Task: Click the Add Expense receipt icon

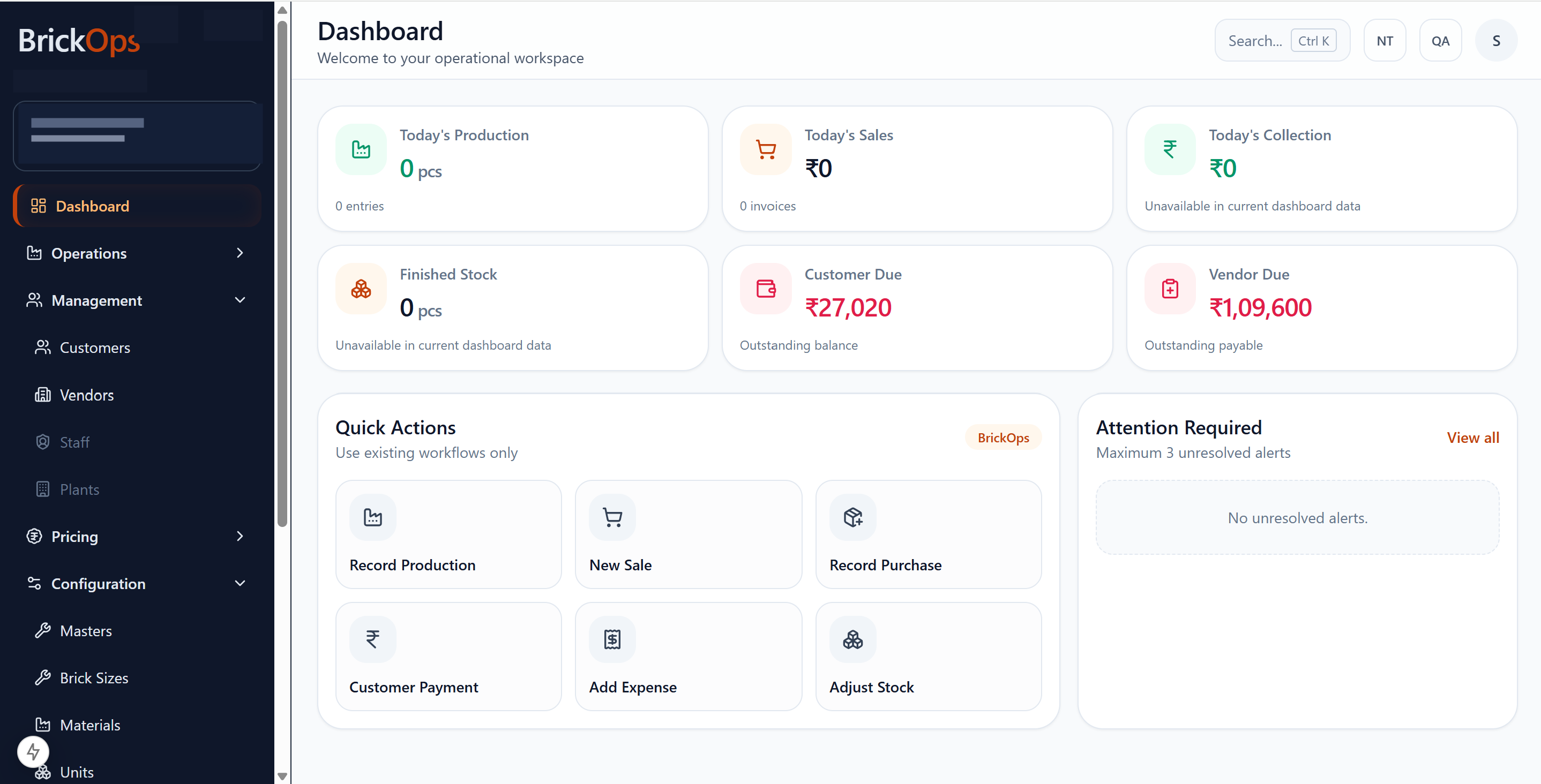Action: pos(612,639)
